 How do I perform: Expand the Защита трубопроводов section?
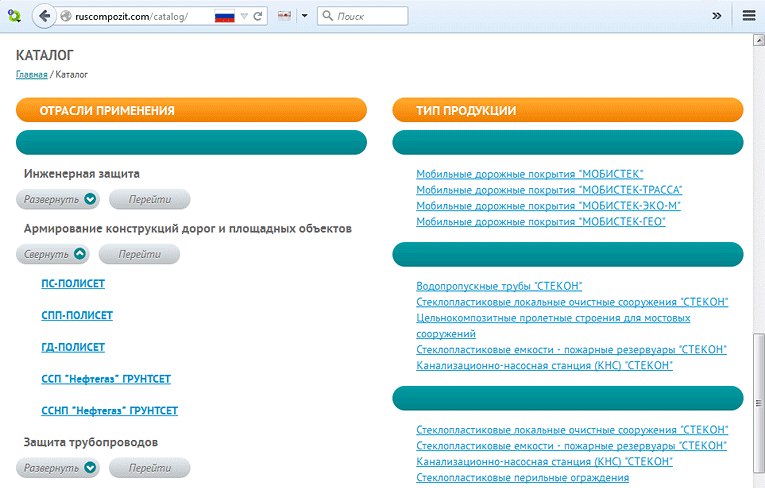pyautogui.click(x=60, y=467)
